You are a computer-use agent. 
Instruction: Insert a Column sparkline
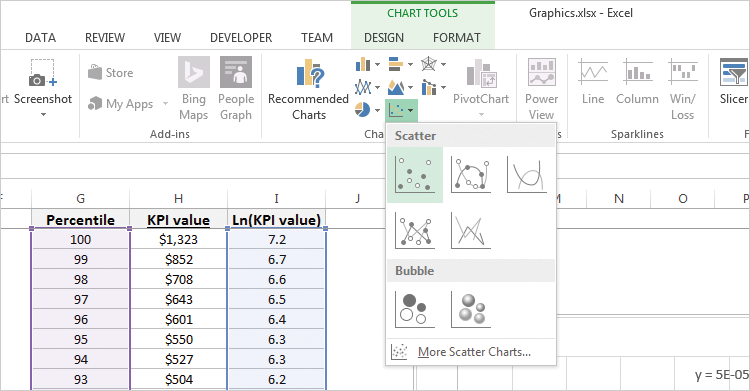tap(637, 81)
